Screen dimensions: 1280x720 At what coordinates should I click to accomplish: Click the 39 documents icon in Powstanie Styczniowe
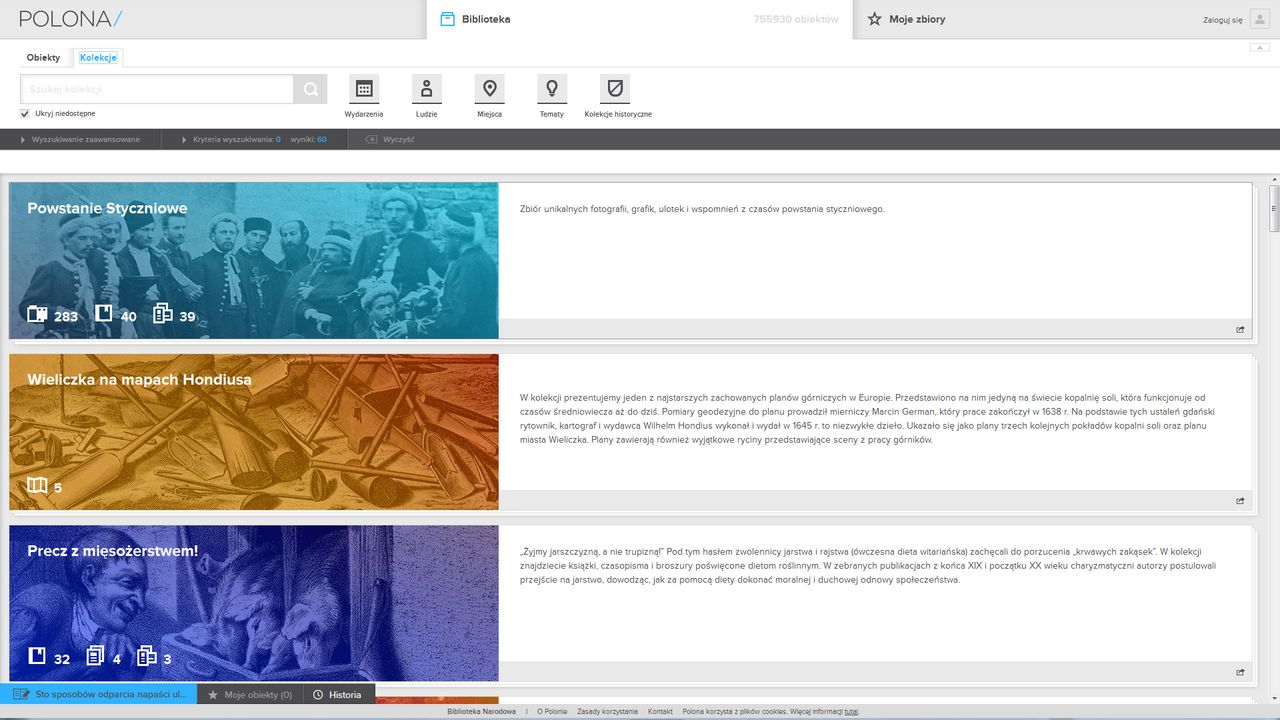tap(163, 314)
